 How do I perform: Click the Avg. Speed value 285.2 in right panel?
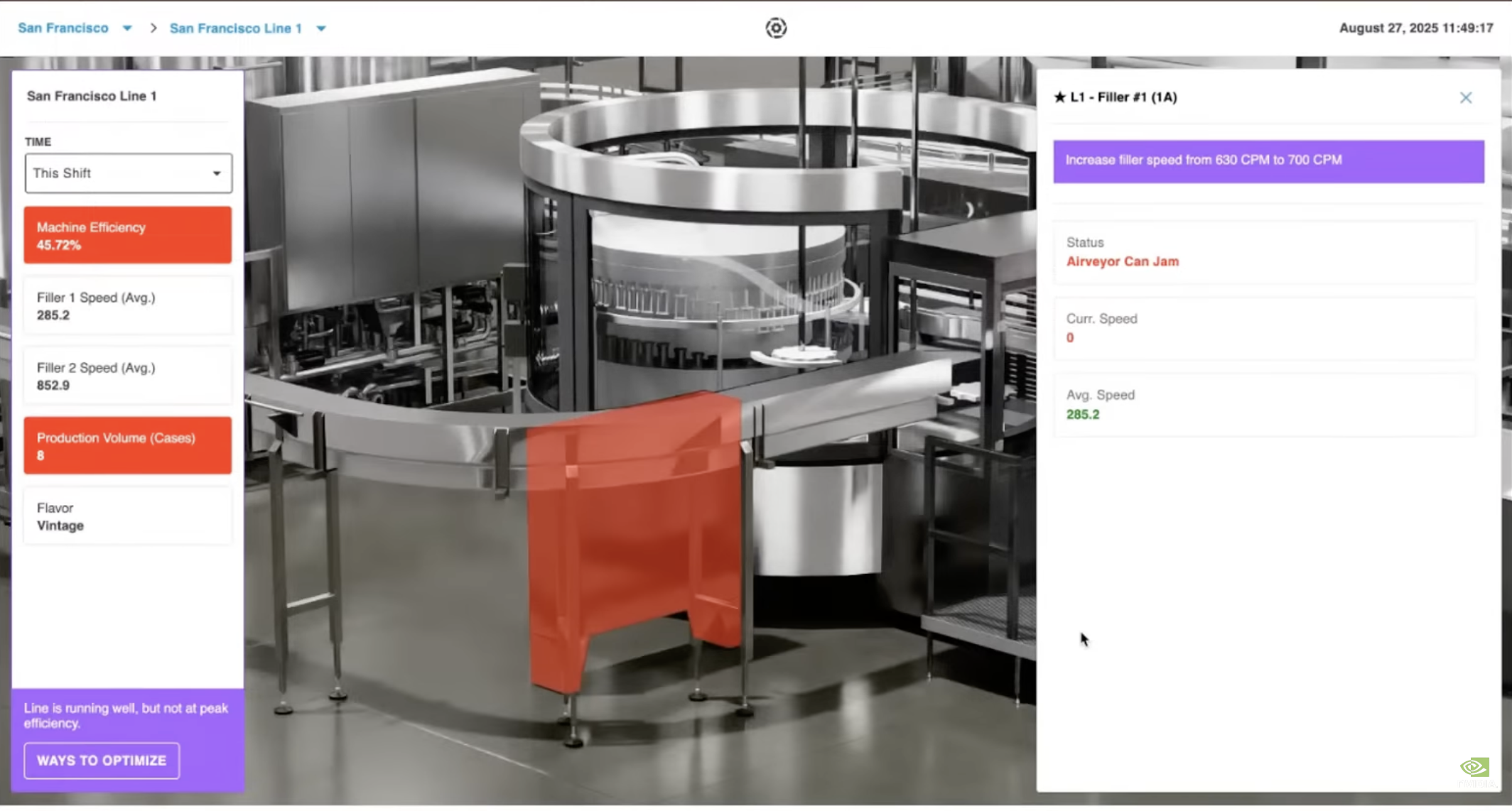point(1082,415)
